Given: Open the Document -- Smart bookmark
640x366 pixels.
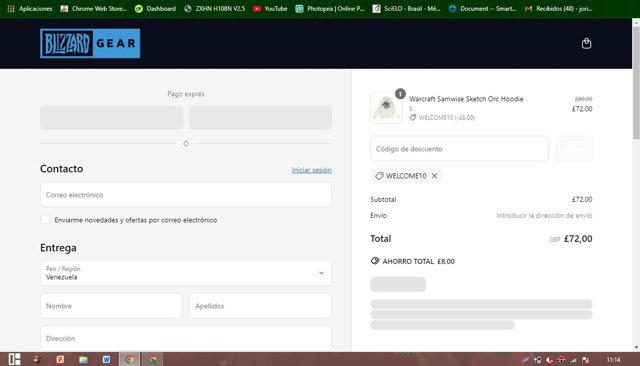Looking at the screenshot, I should 482,9.
